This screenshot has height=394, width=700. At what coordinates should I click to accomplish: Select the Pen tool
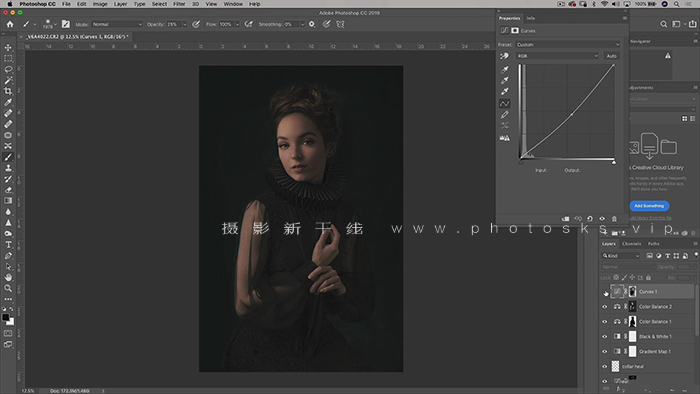[8, 256]
